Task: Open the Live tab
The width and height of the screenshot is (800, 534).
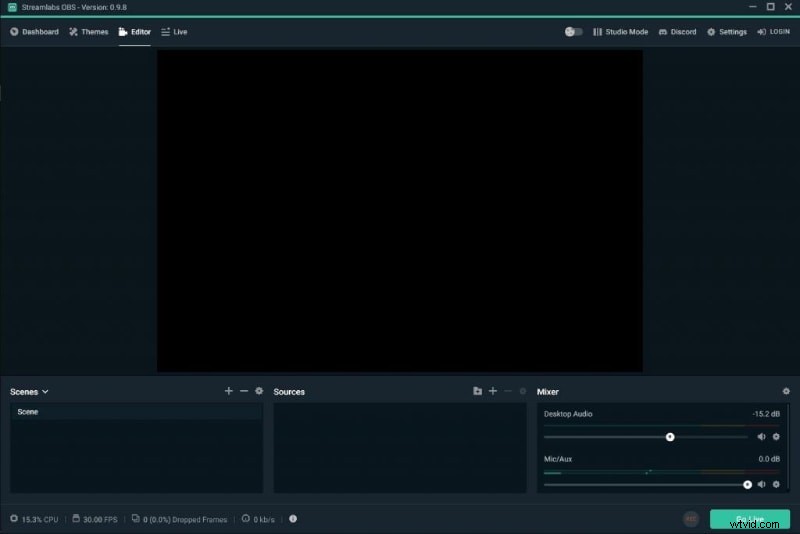Action: (174, 32)
